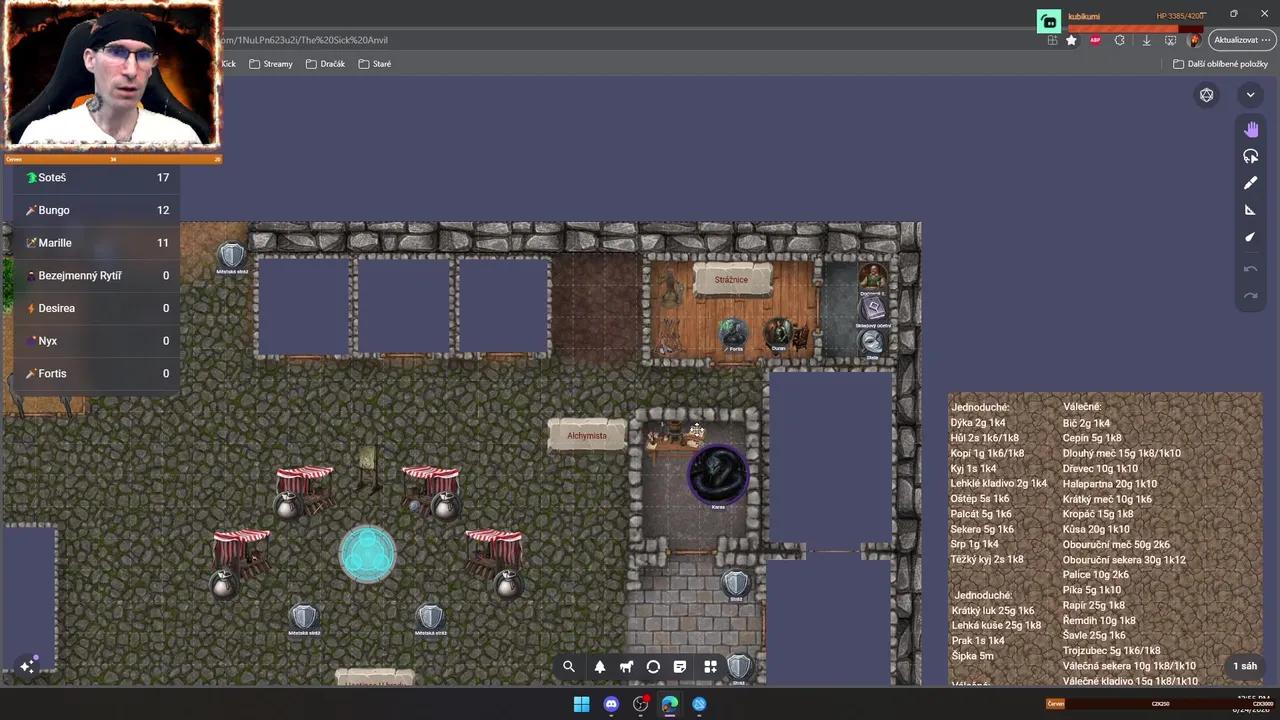Select the Soteš initiative entry

click(x=97, y=177)
